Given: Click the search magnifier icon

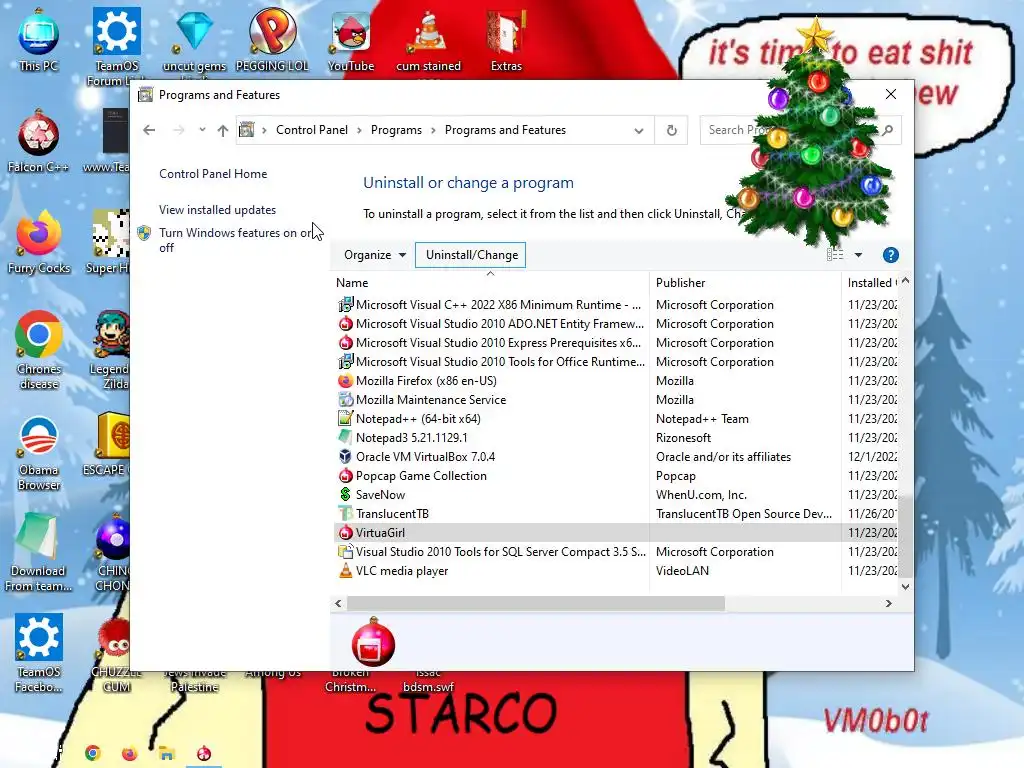Looking at the screenshot, I should [887, 130].
